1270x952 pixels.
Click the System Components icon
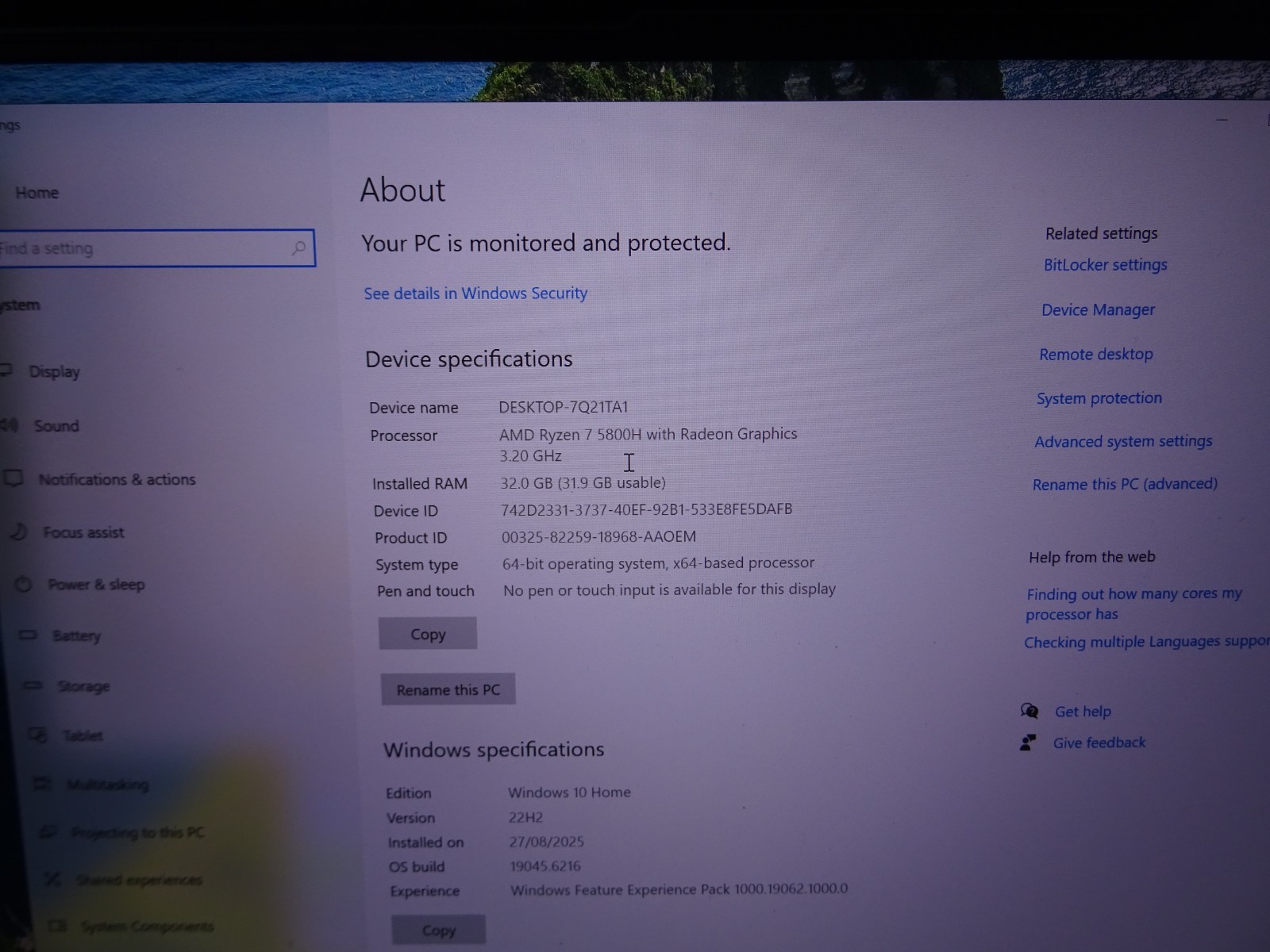coord(57,926)
